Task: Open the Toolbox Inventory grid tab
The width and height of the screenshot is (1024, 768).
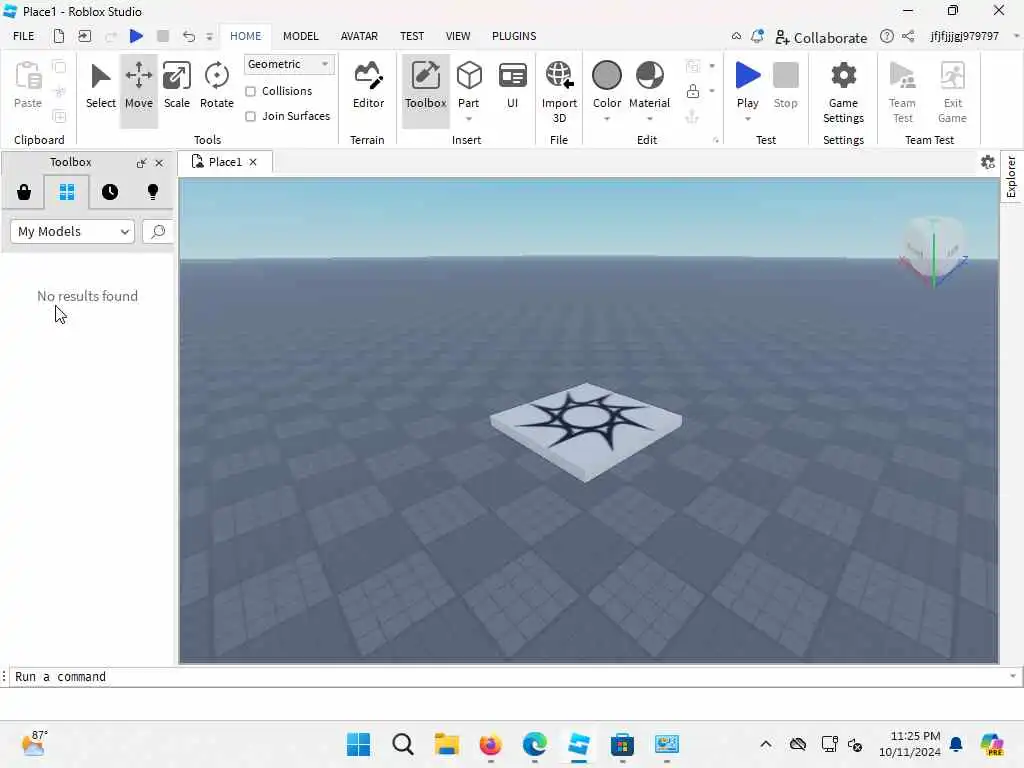Action: [x=67, y=192]
